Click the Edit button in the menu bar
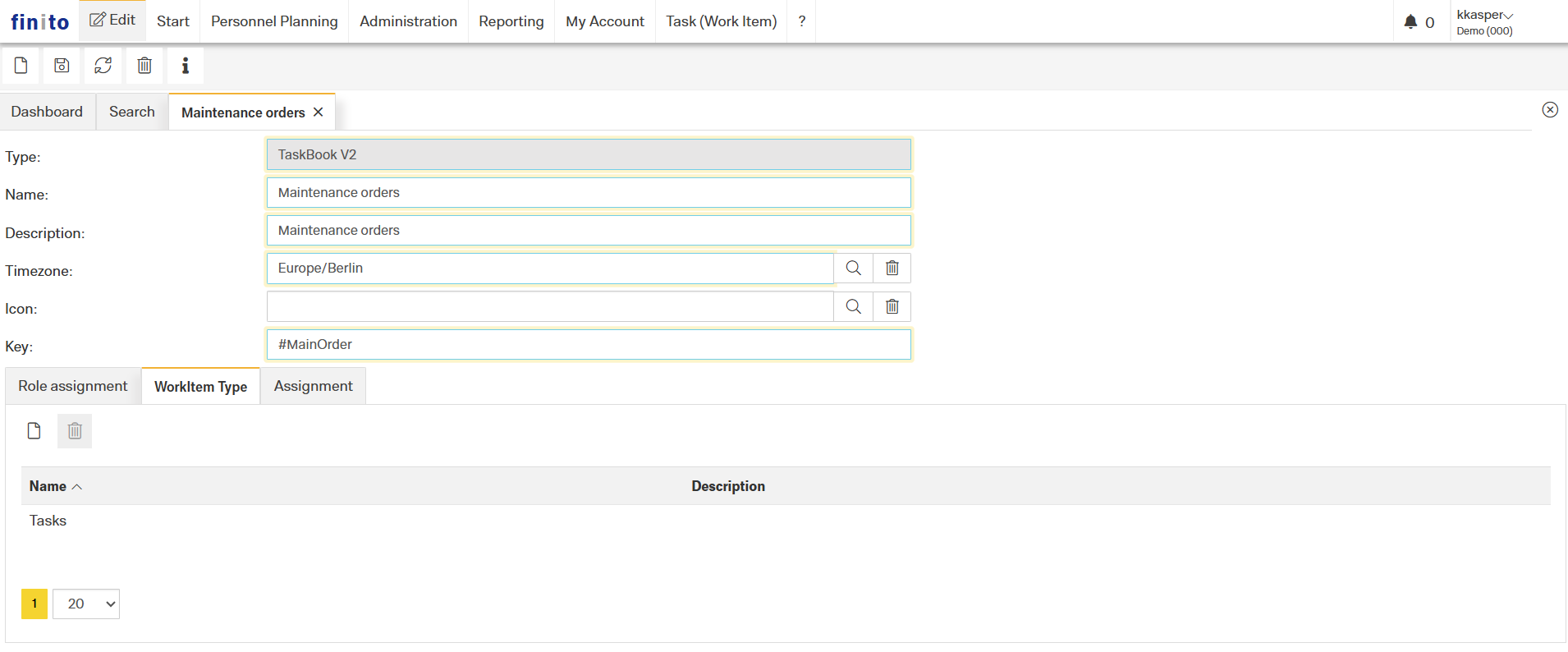Viewport: 1568px width, 652px height. click(x=112, y=21)
